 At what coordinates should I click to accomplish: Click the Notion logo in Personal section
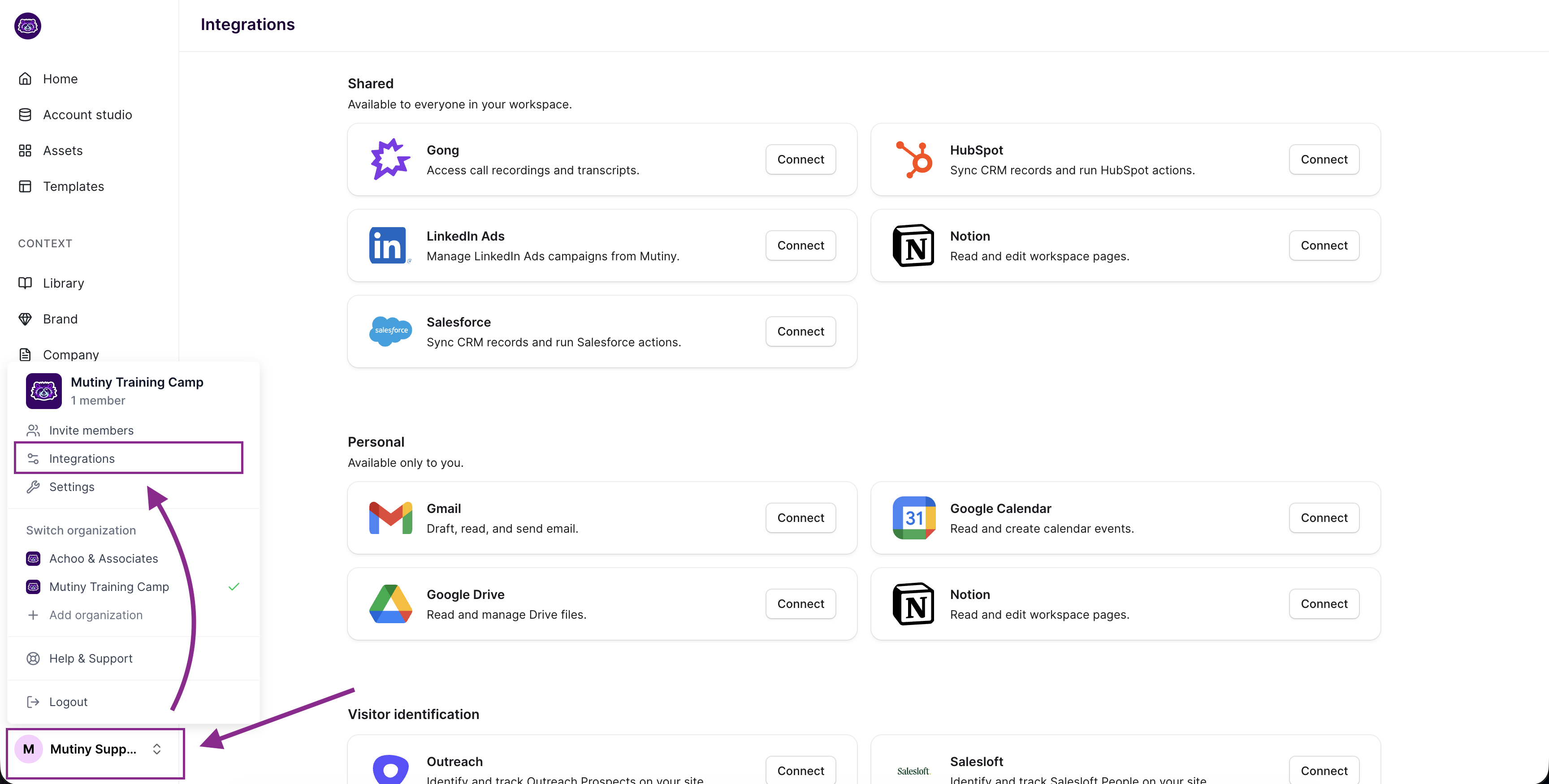(x=913, y=603)
